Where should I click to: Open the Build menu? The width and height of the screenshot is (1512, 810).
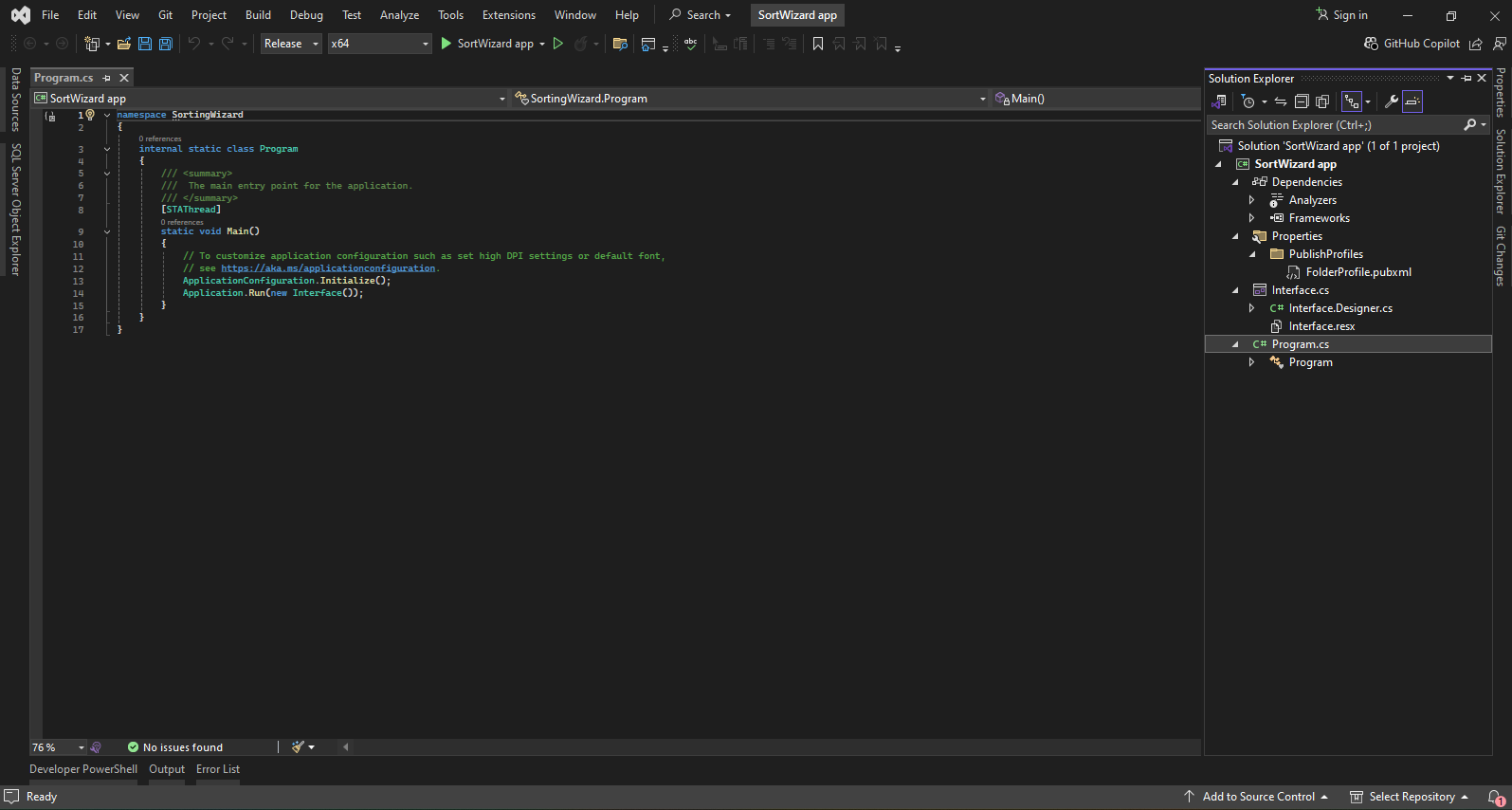[258, 15]
